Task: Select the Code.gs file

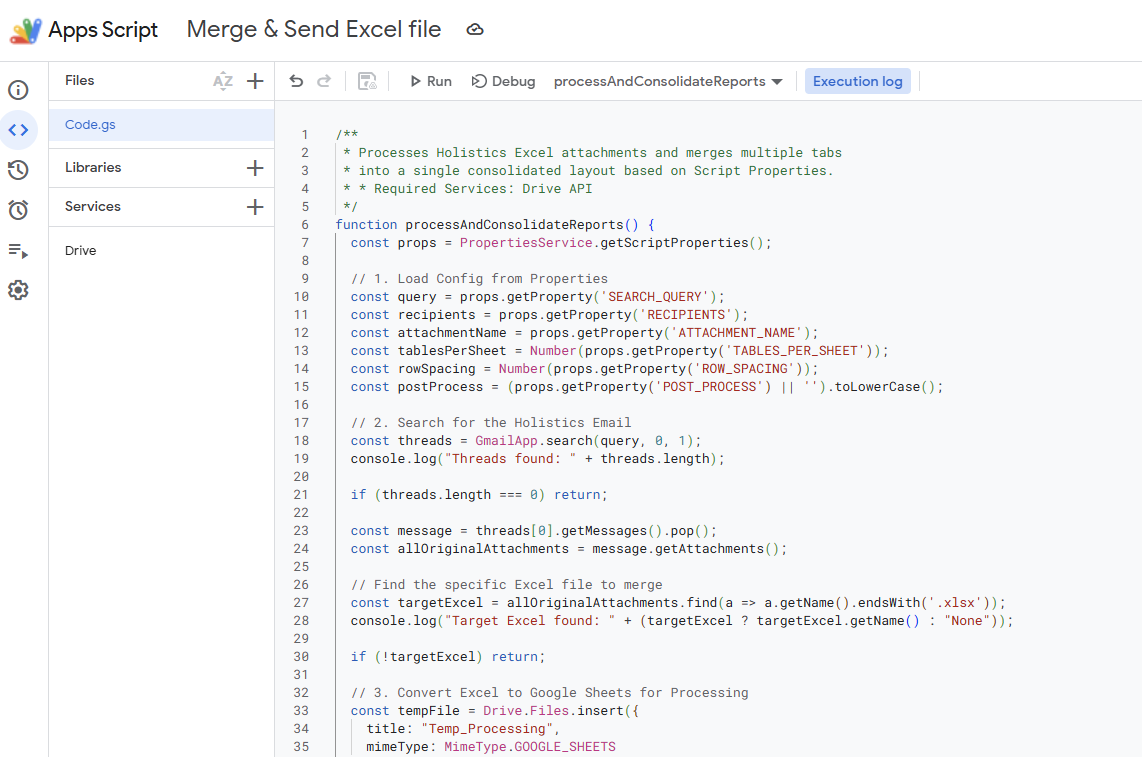Action: 91,125
